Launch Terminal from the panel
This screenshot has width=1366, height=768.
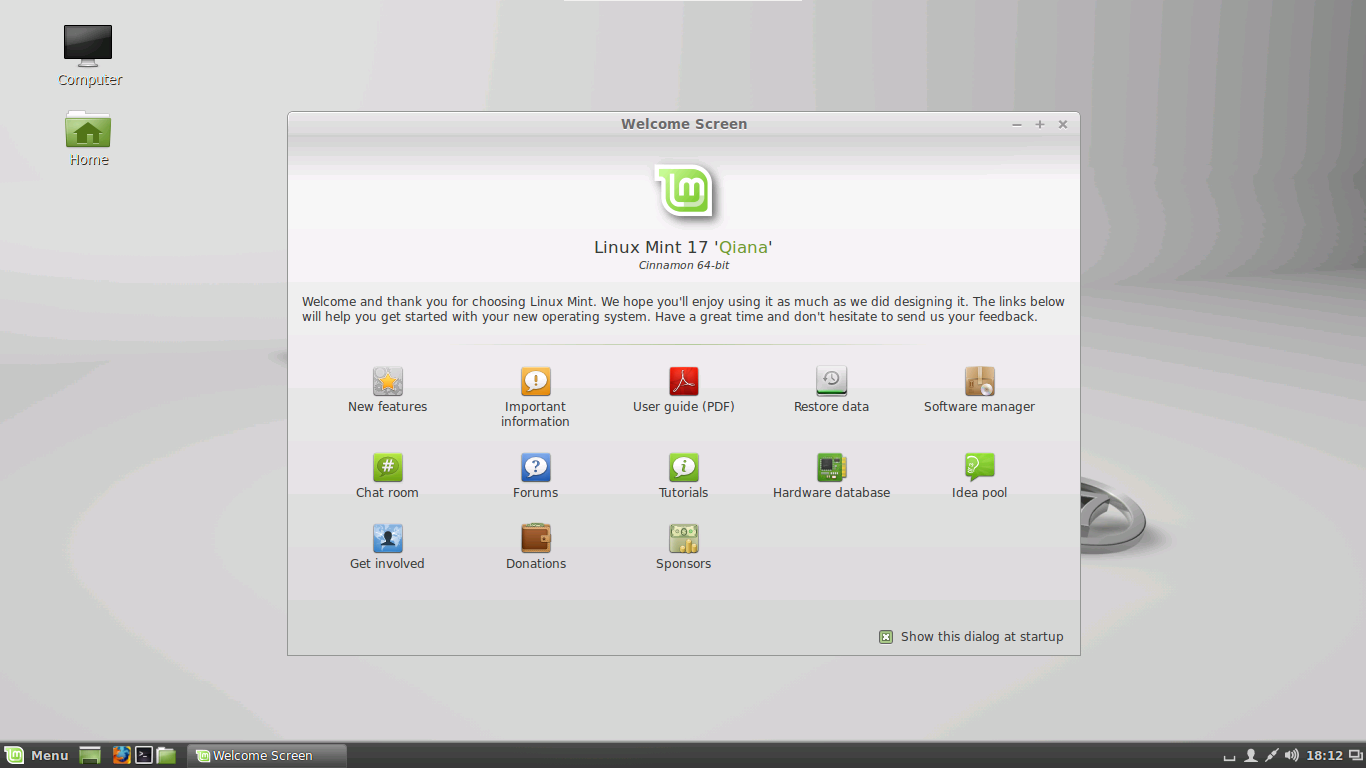[144, 755]
